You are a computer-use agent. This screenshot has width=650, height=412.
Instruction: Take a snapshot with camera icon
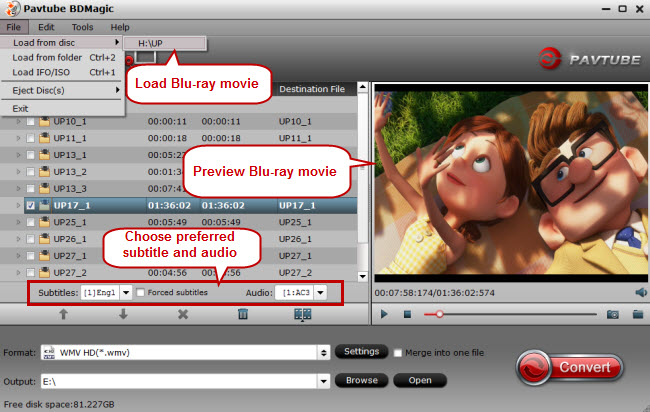point(613,315)
